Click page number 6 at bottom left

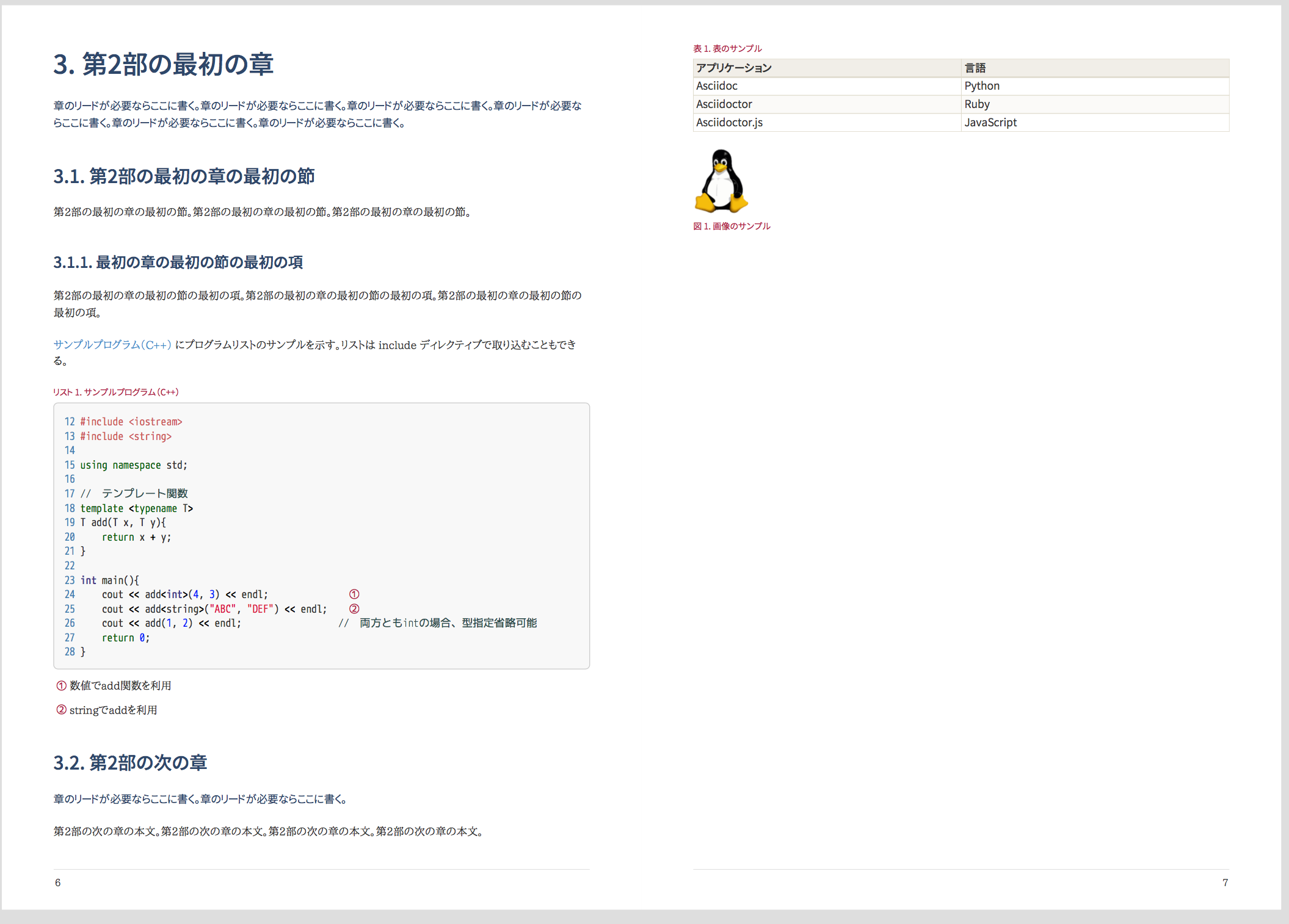coord(57,881)
